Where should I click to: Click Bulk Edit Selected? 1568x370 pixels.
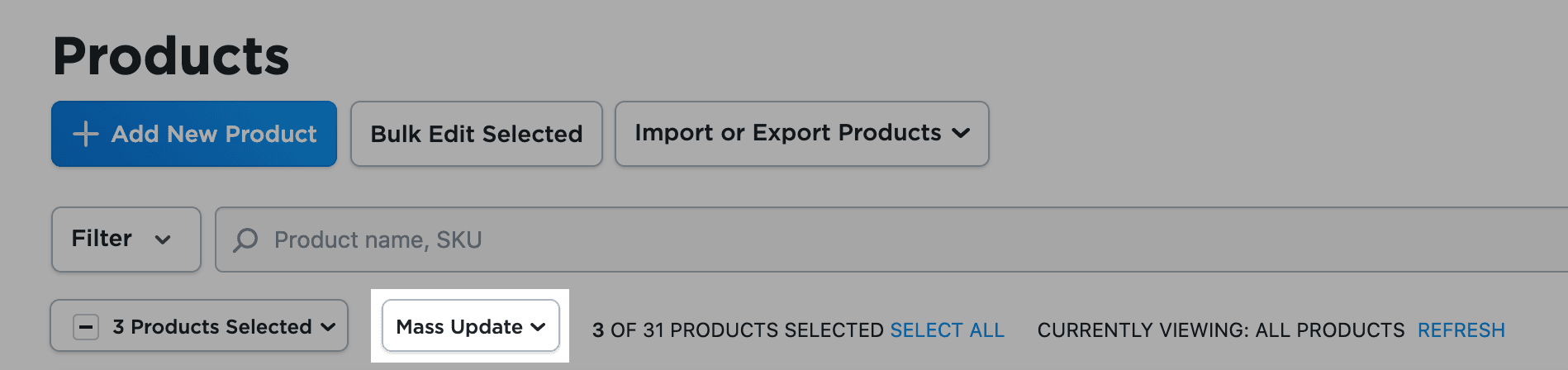[476, 134]
